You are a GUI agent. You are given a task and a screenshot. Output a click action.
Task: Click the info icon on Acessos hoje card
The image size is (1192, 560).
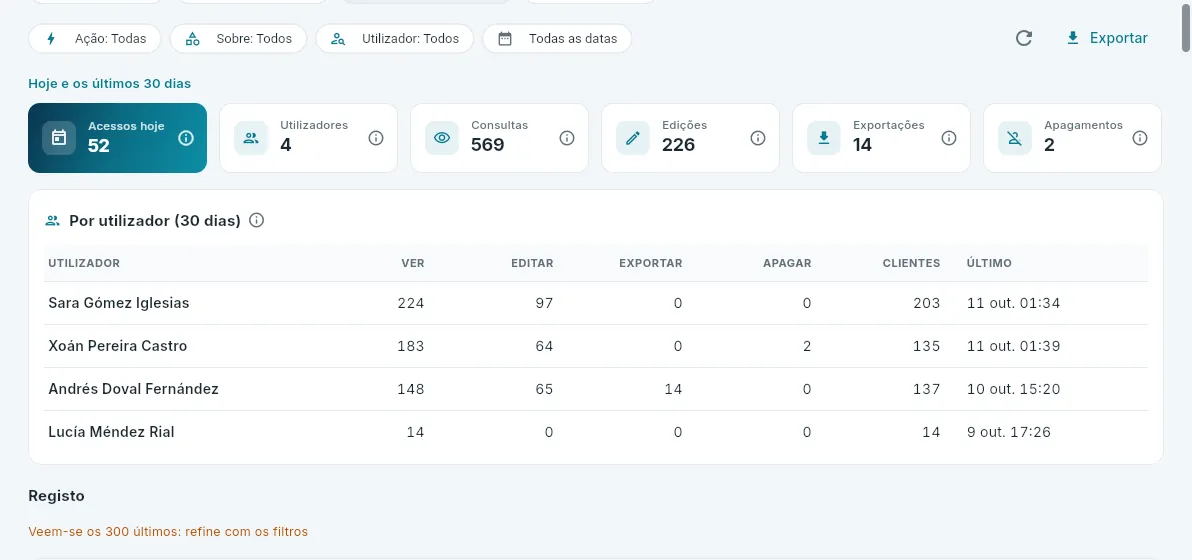(x=186, y=138)
